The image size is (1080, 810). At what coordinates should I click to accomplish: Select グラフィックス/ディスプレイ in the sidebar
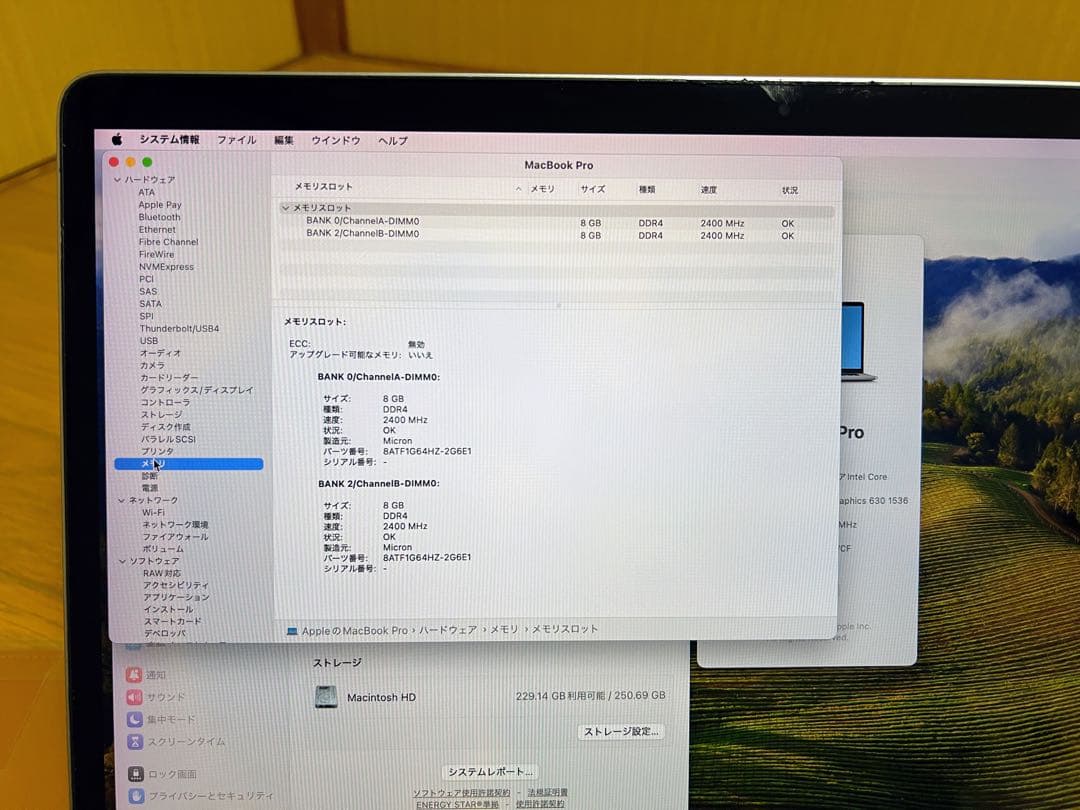point(197,390)
